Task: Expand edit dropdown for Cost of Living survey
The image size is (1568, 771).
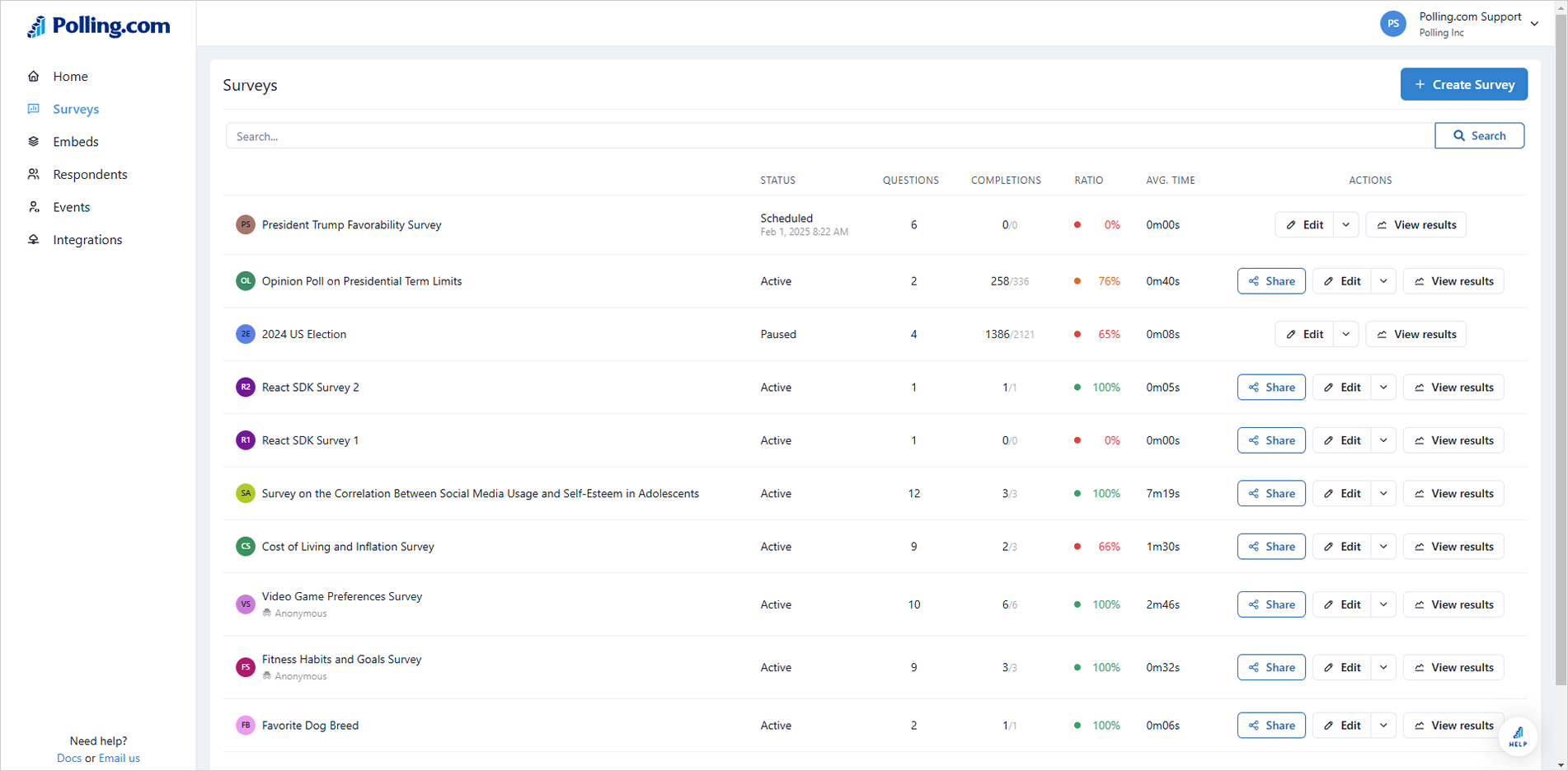Action: (1383, 546)
